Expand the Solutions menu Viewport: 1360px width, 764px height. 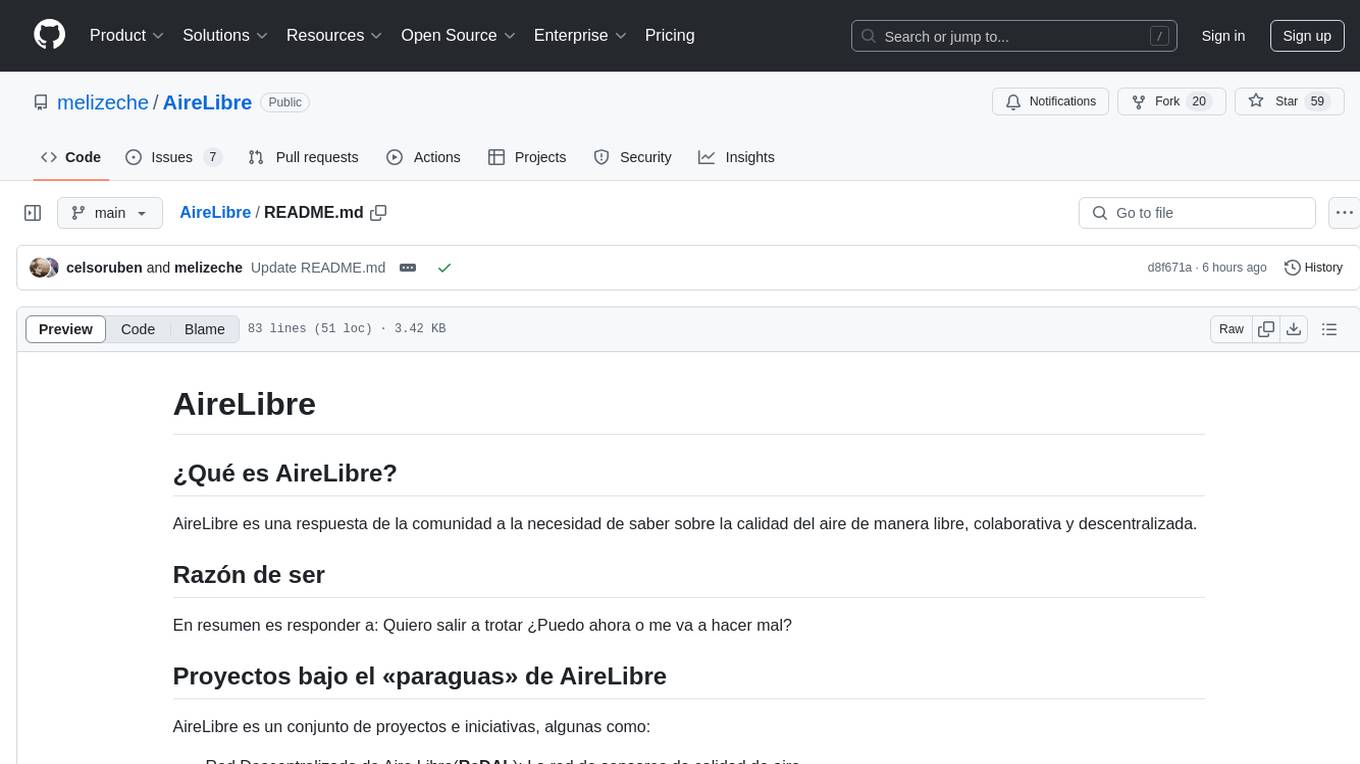click(226, 35)
